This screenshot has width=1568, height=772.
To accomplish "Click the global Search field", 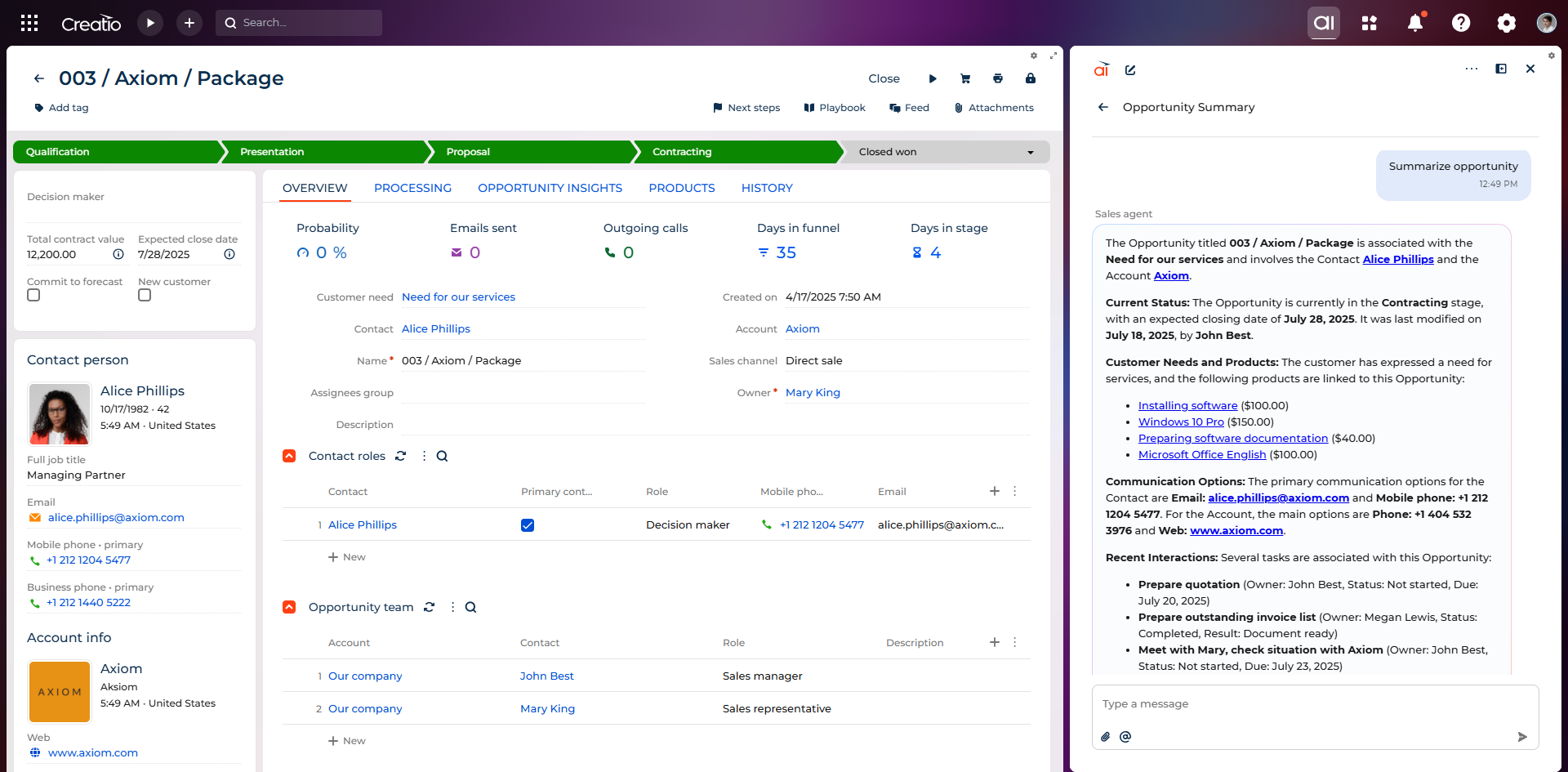I will coord(299,23).
